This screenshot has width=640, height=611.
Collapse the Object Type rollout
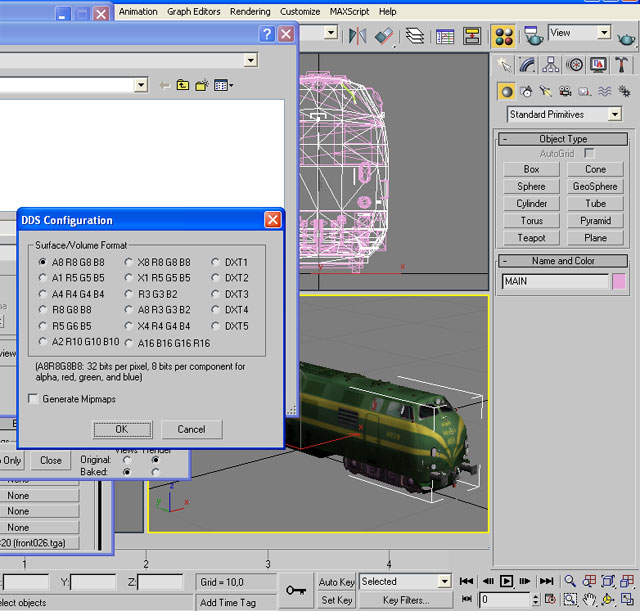point(508,139)
